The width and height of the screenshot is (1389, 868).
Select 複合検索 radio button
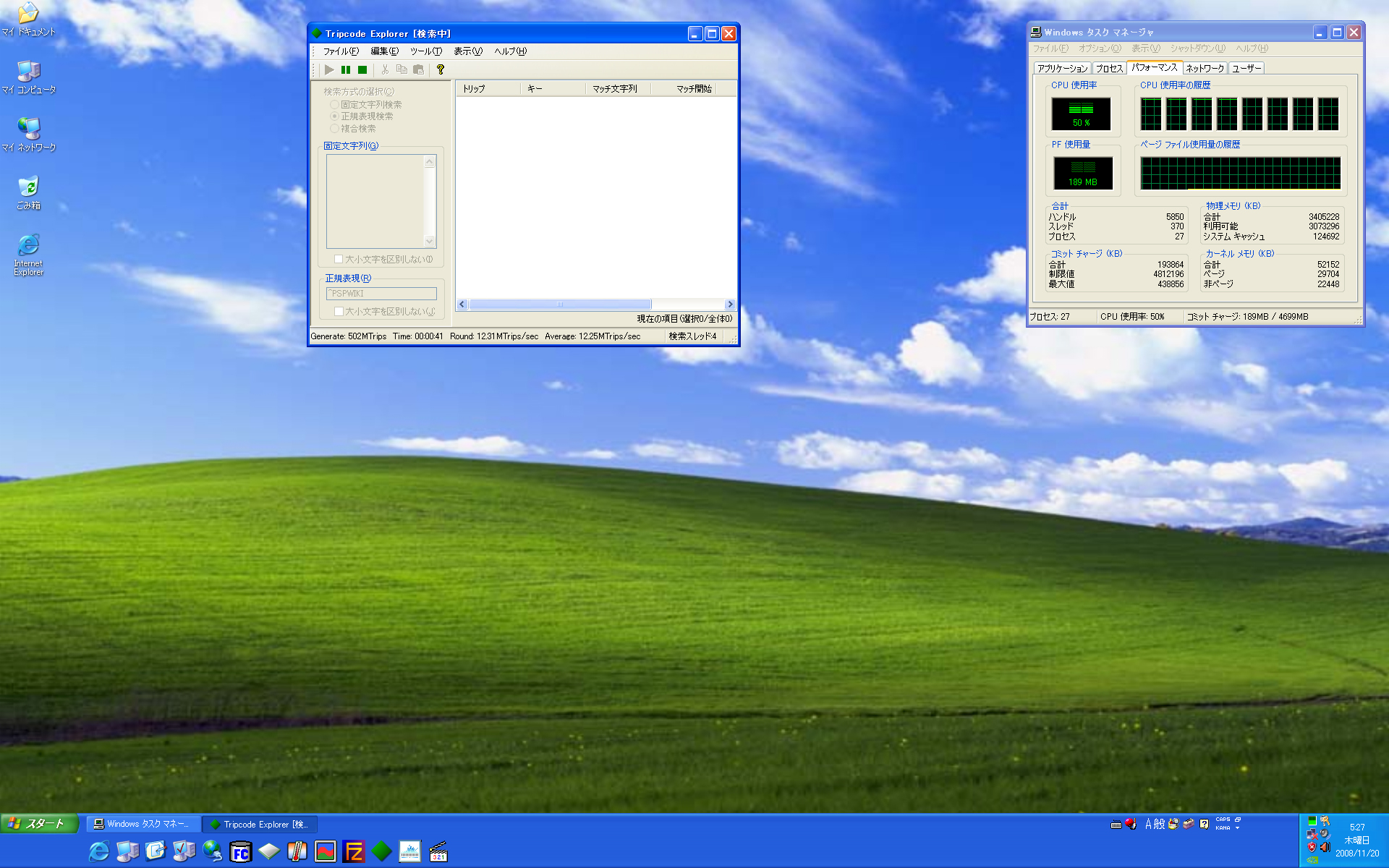point(334,129)
